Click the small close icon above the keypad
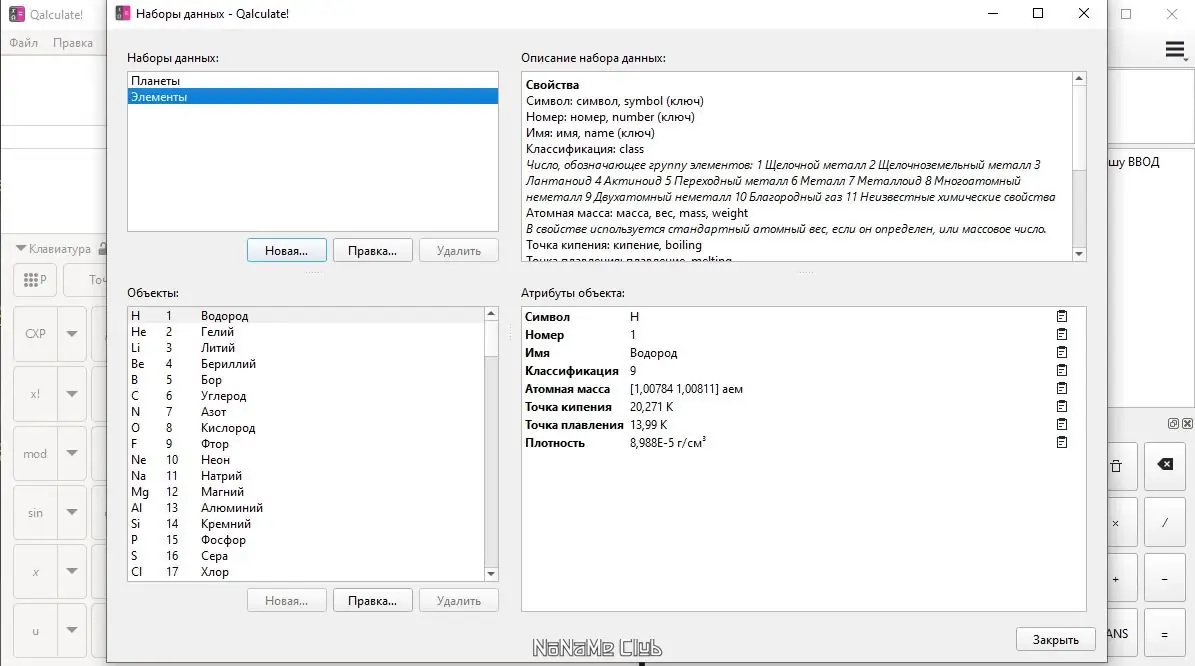This screenshot has width=1195, height=666. 1187,424
